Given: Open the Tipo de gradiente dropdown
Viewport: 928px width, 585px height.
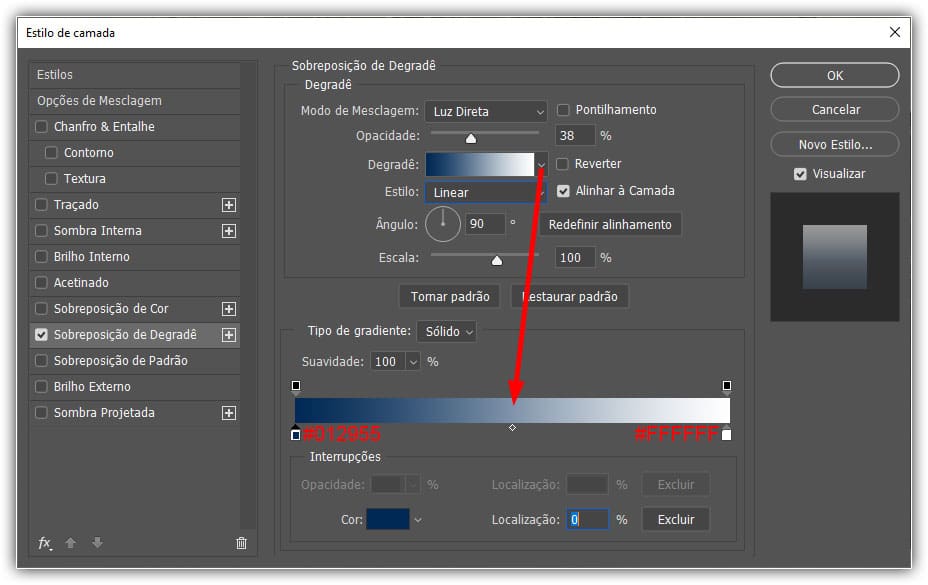Looking at the screenshot, I should [x=447, y=331].
